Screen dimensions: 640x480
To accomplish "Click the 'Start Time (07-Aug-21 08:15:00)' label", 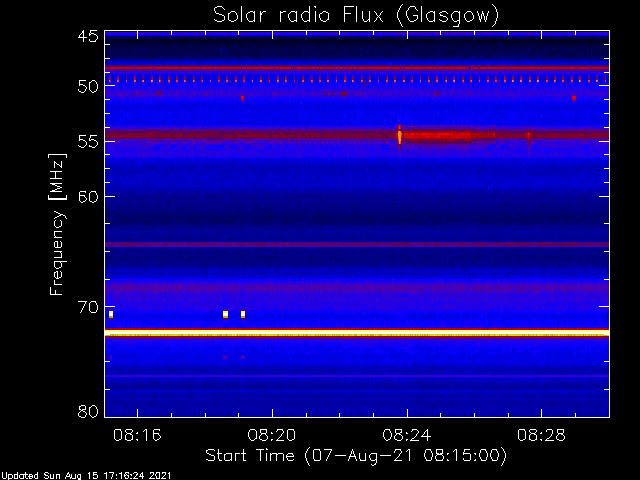I will (x=356, y=456).
